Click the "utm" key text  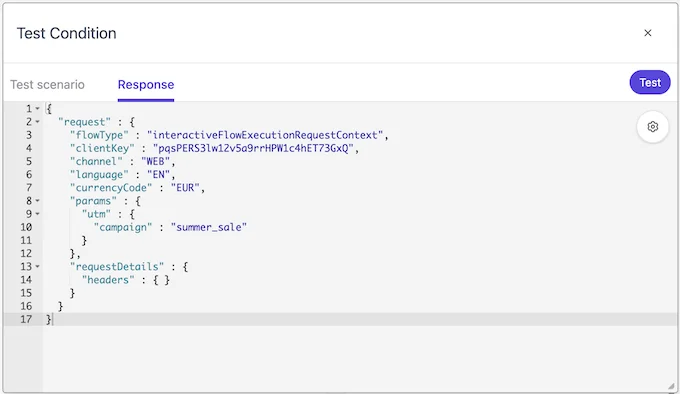coord(96,214)
